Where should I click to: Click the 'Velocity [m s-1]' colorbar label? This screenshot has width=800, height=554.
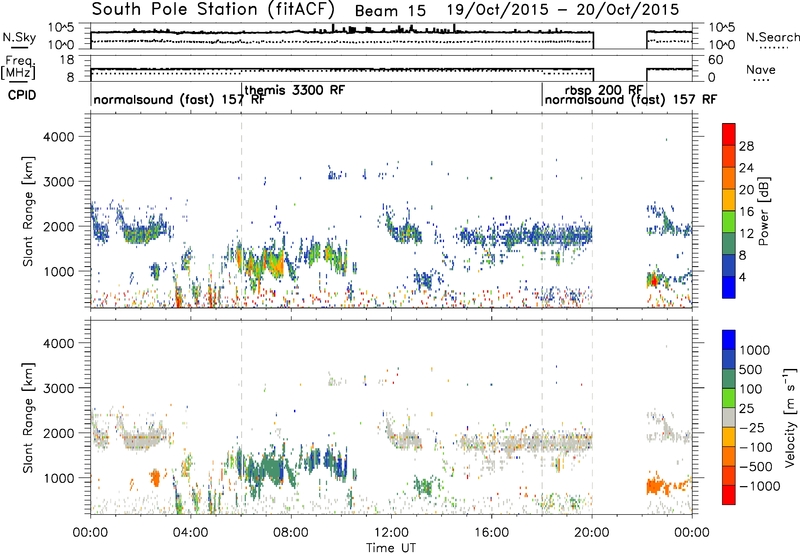pyautogui.click(x=790, y=417)
